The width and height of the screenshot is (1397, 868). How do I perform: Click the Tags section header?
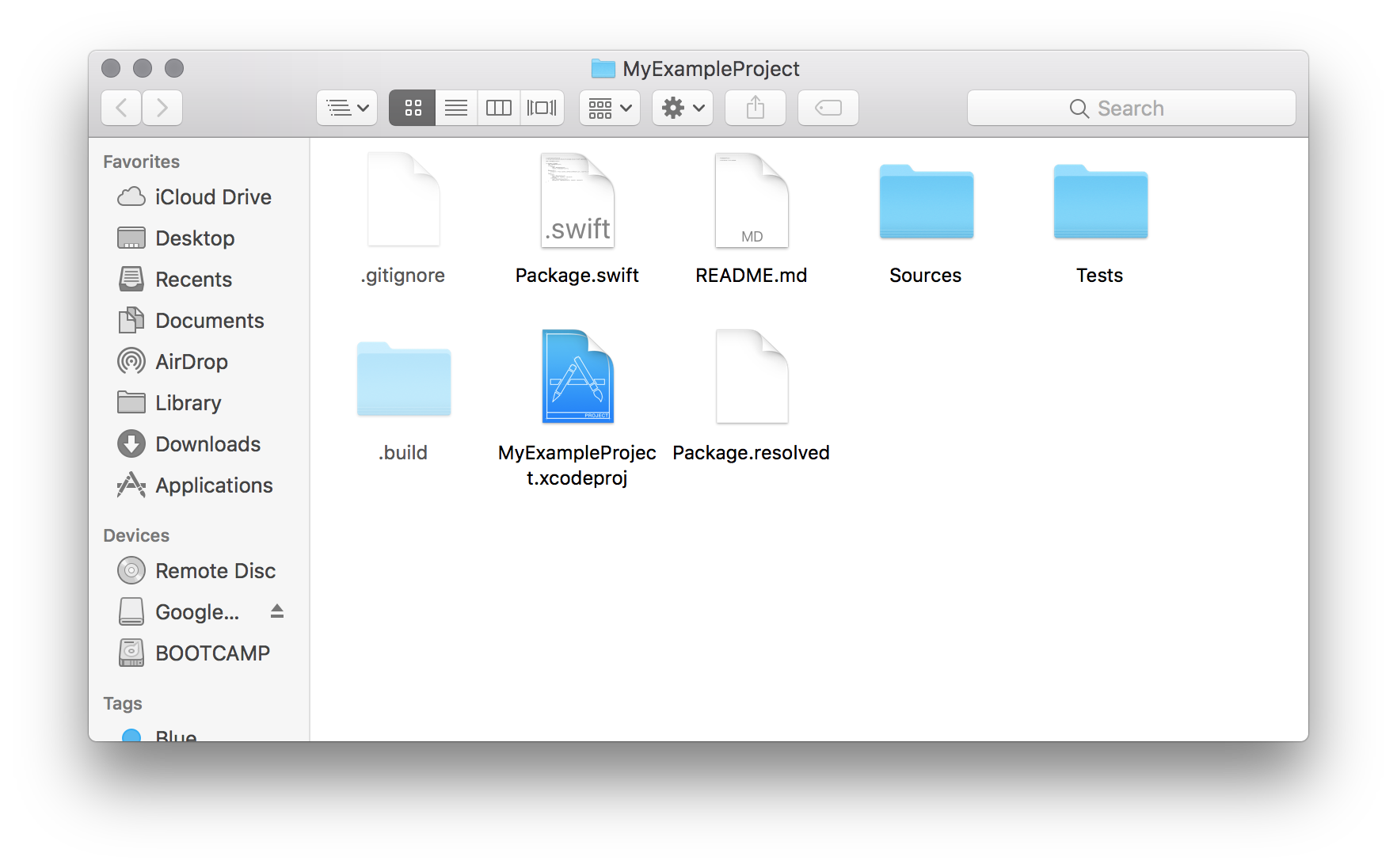(123, 703)
